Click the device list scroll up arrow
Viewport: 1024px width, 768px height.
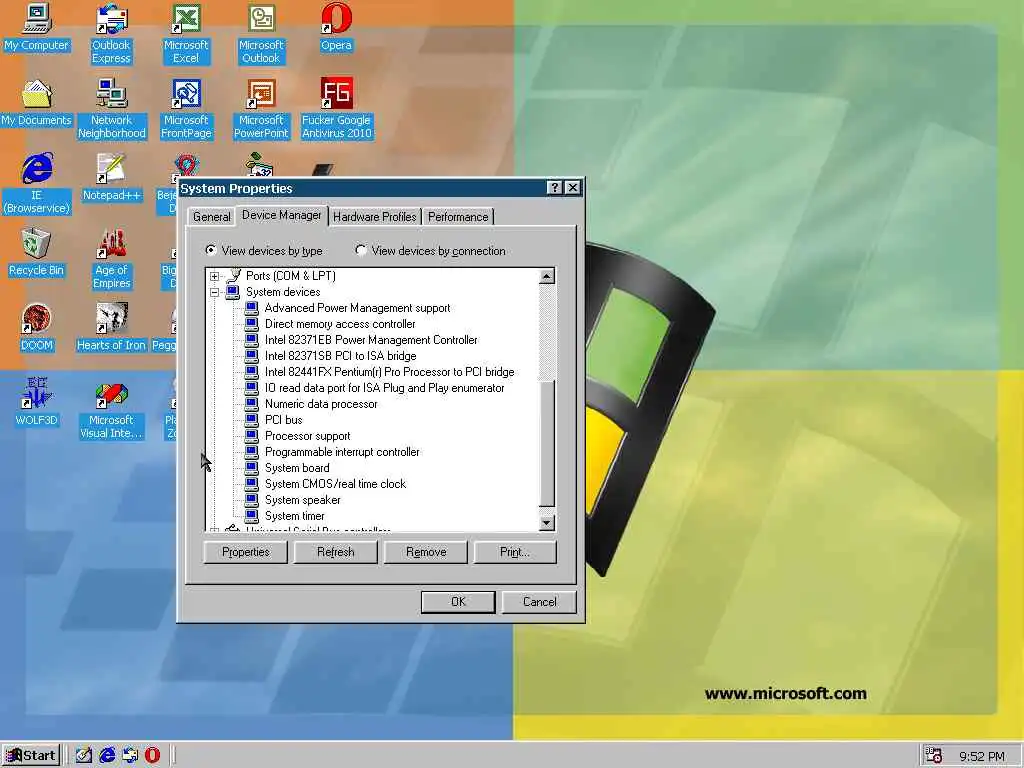(x=547, y=276)
